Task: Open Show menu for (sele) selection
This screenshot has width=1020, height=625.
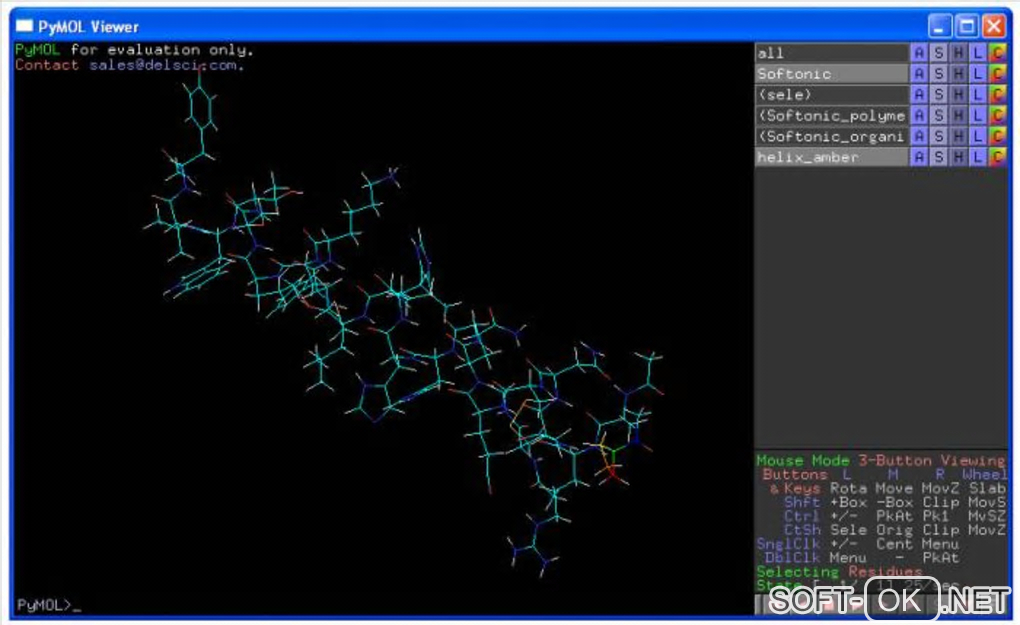Action: pyautogui.click(x=938, y=94)
